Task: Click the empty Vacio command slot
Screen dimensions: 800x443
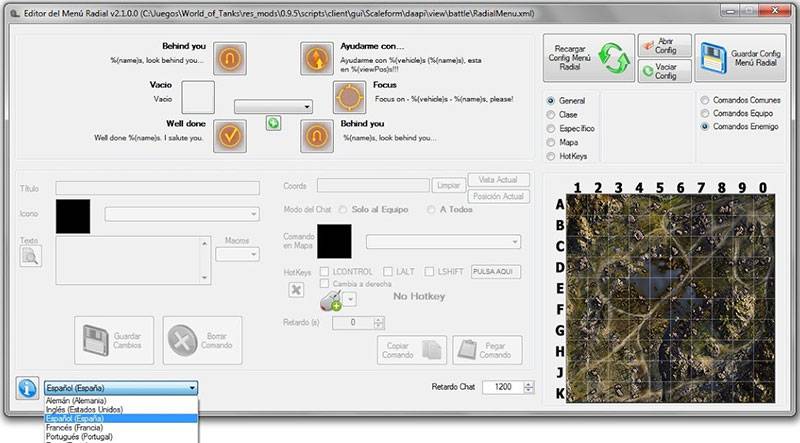Action: 198,97
